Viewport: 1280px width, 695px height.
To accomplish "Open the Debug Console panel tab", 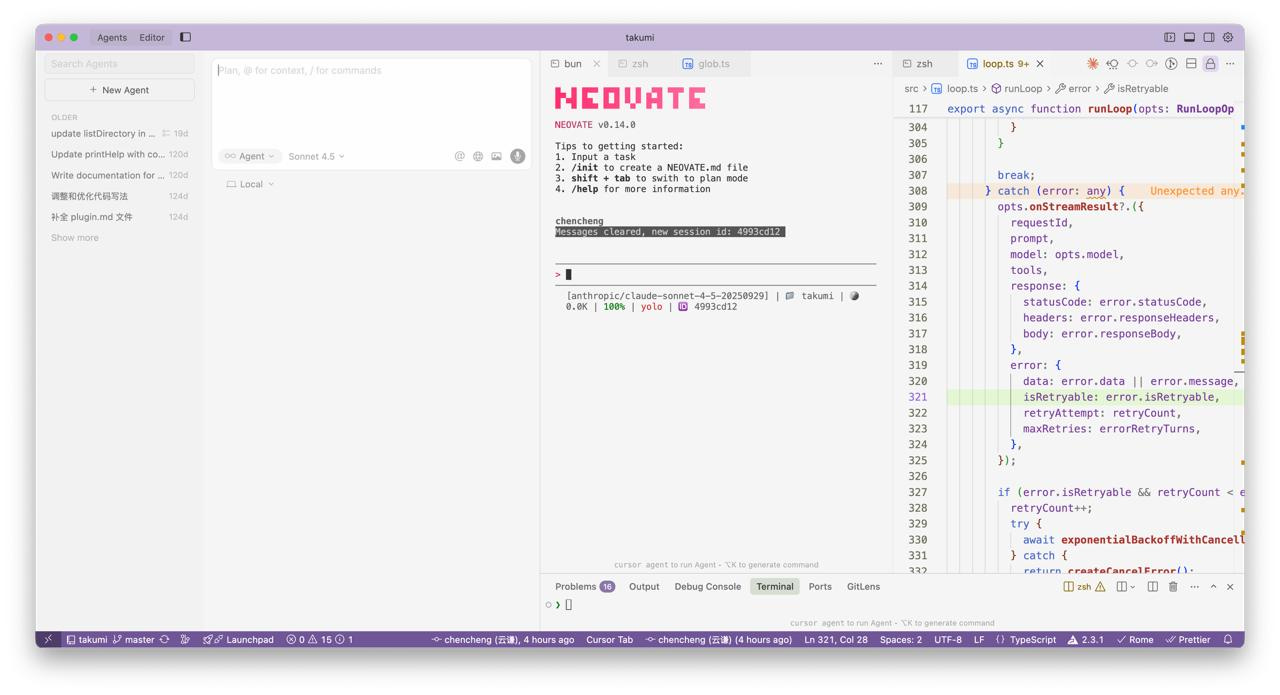I will (x=707, y=587).
